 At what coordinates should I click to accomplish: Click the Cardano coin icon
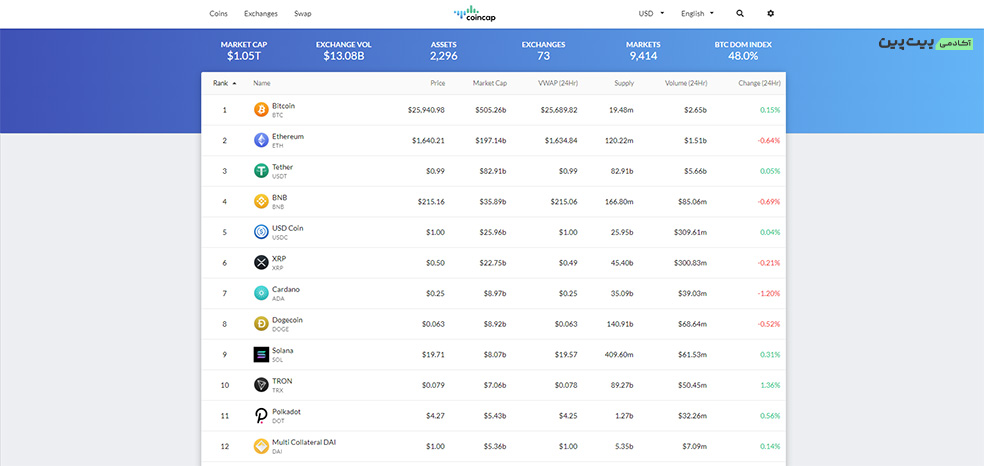click(261, 293)
